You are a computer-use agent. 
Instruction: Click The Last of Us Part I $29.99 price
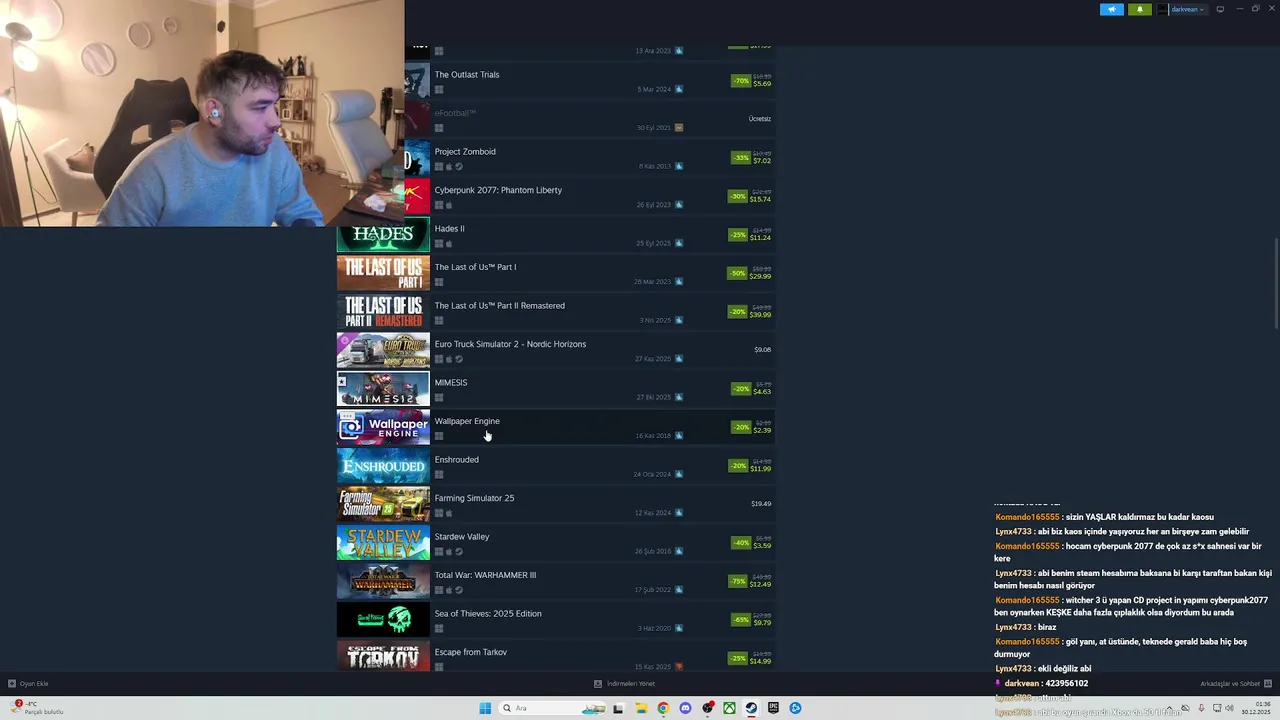(760, 276)
